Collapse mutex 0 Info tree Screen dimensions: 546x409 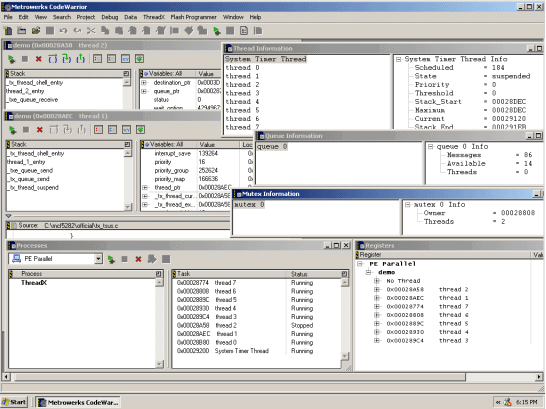[407, 205]
